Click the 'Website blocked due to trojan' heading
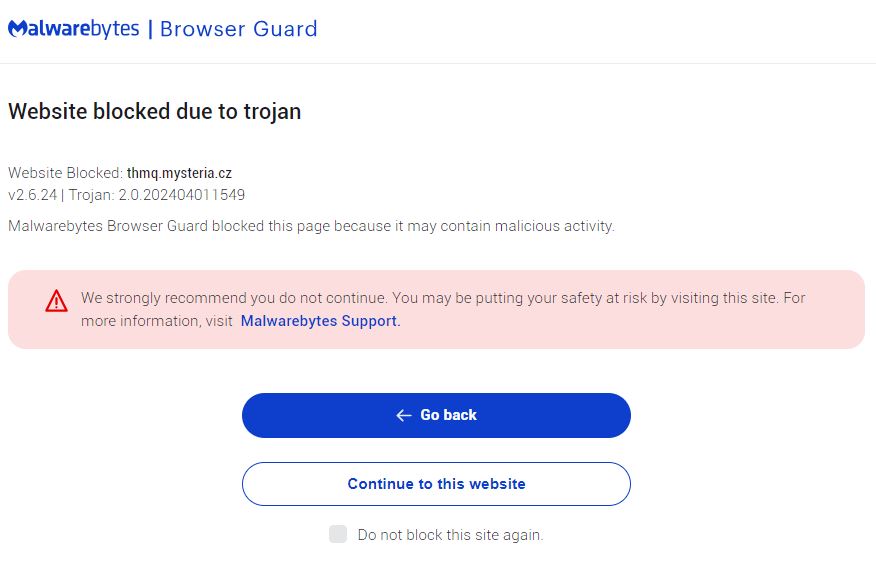This screenshot has width=876, height=564. coord(154,111)
